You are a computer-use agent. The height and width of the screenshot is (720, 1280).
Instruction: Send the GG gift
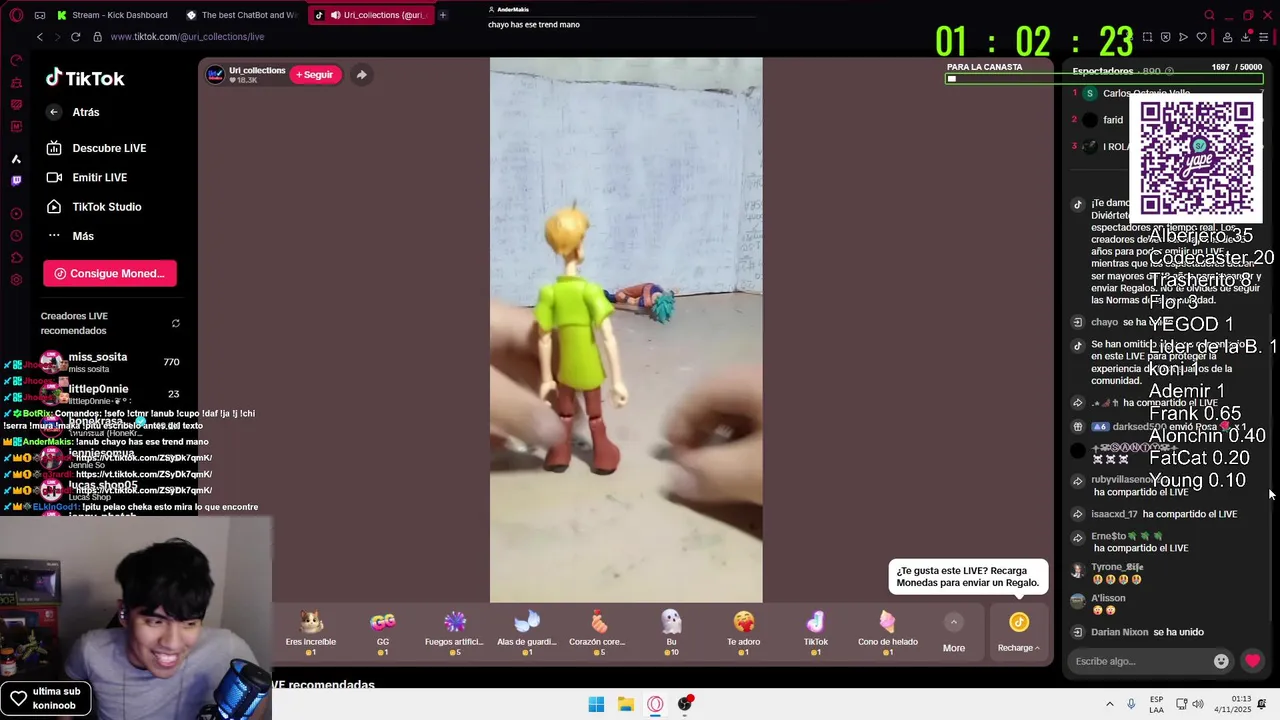(x=383, y=633)
